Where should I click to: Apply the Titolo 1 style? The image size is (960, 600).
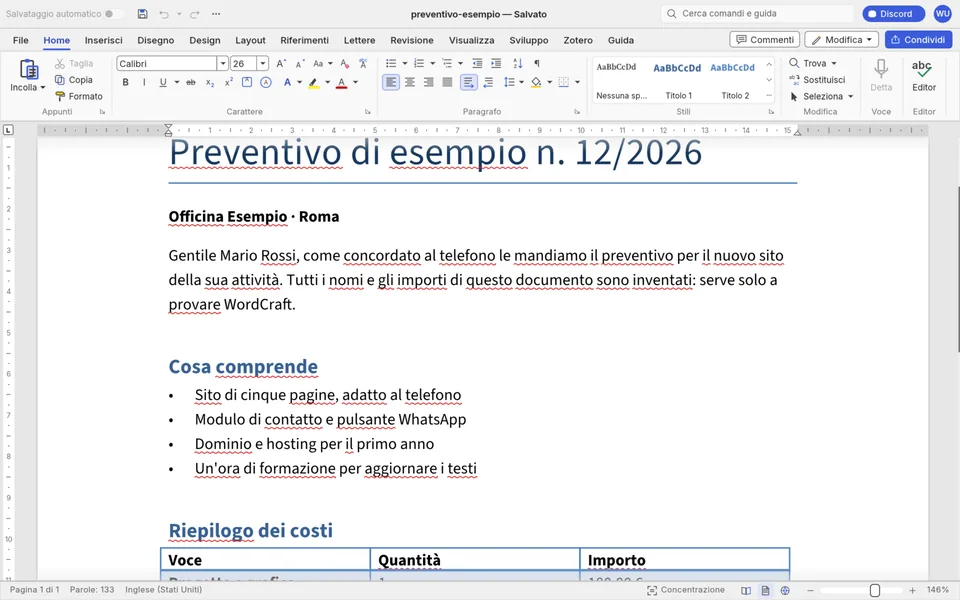[678, 80]
